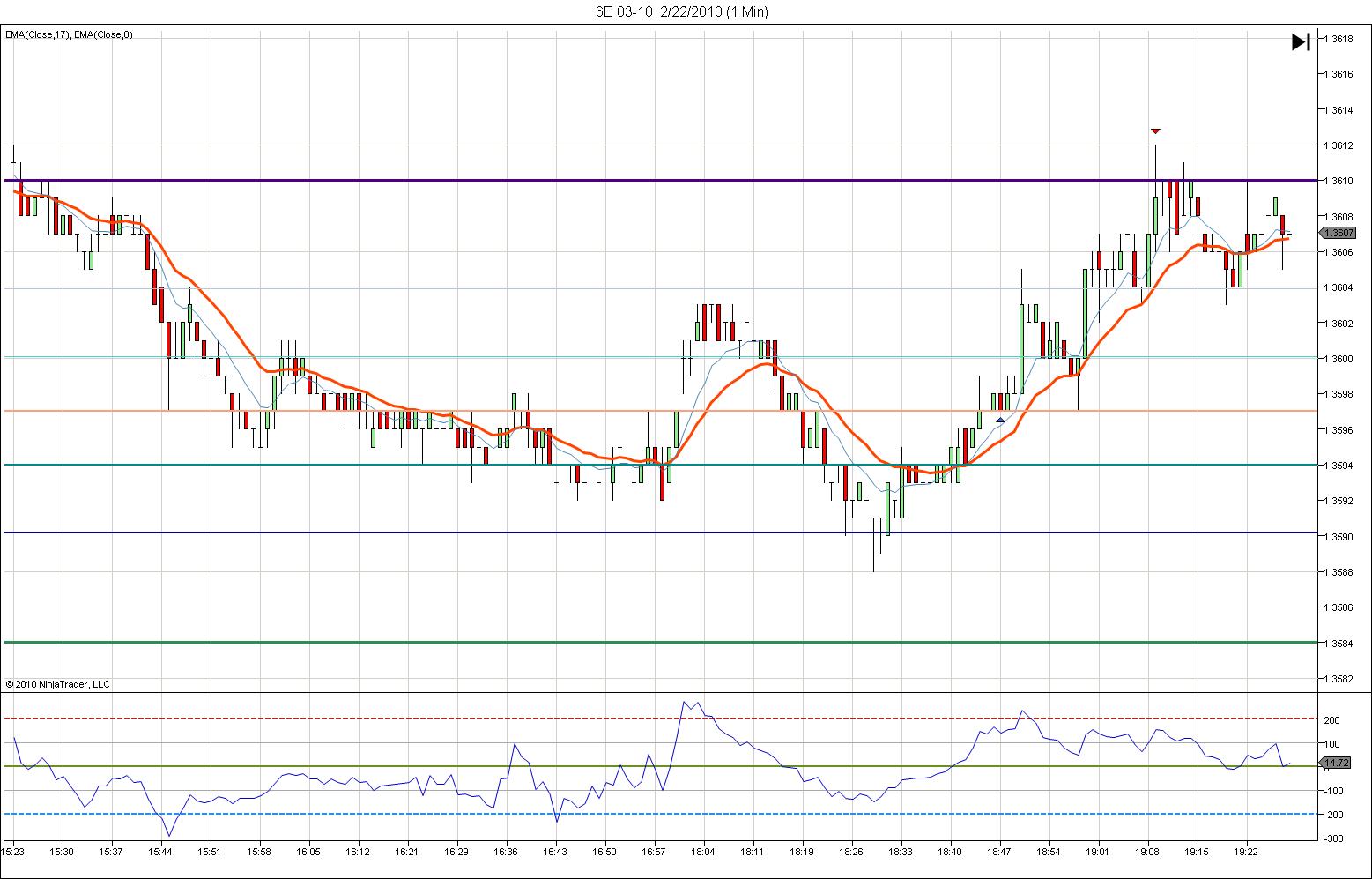Click the 1.3586 price axis label

tap(1339, 607)
